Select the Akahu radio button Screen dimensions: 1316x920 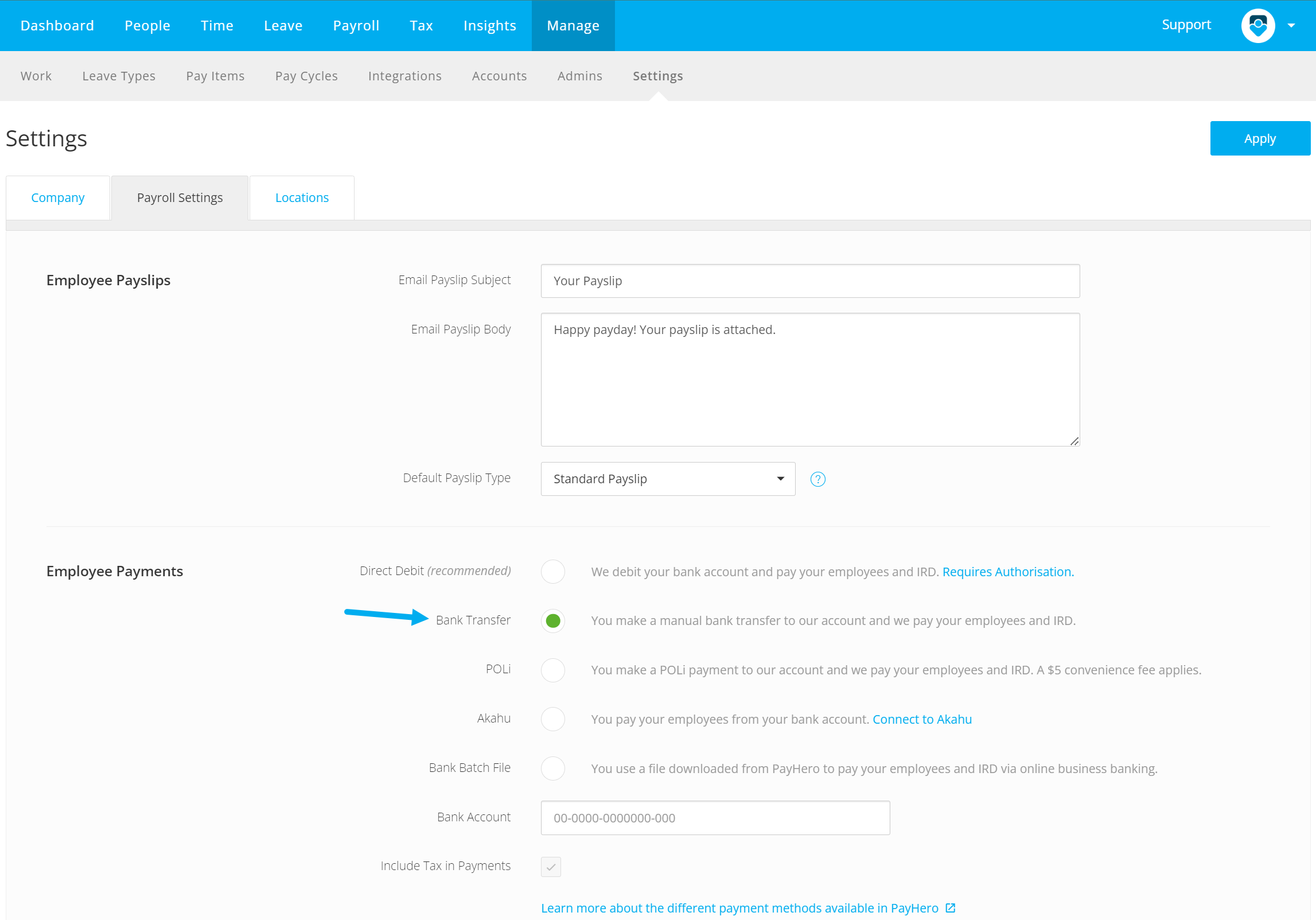click(553, 719)
